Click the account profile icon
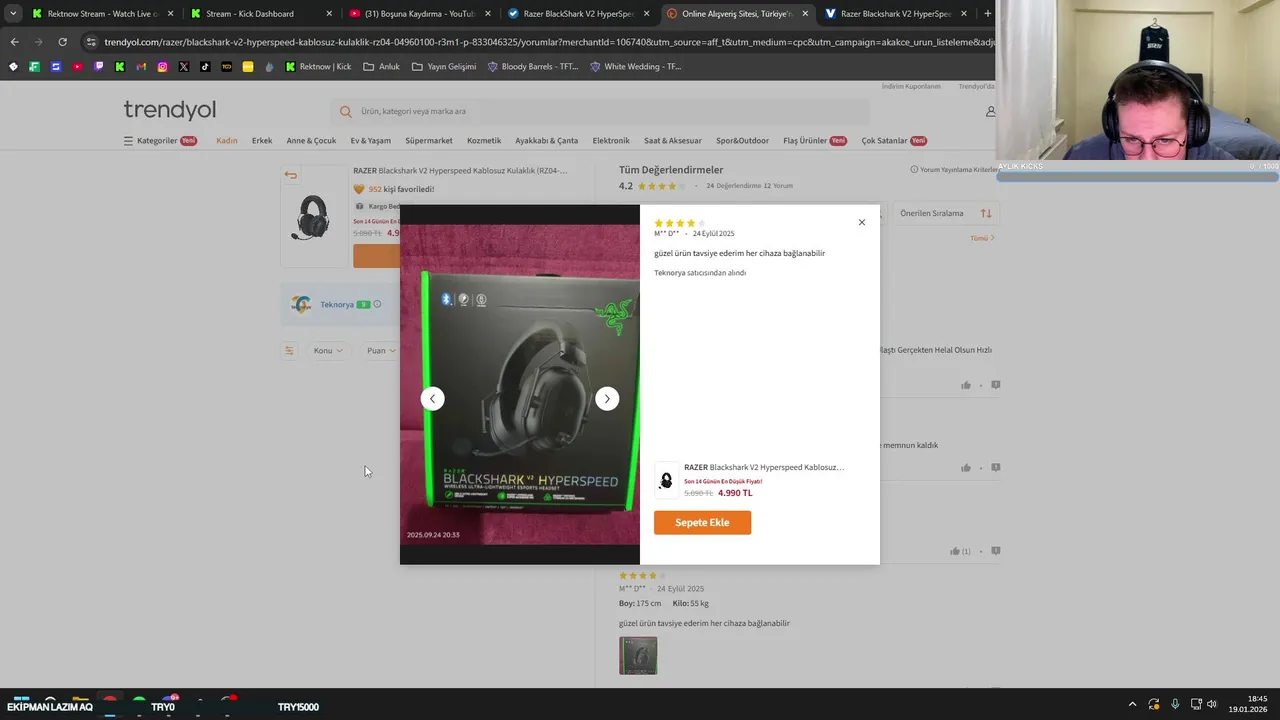 coord(990,111)
